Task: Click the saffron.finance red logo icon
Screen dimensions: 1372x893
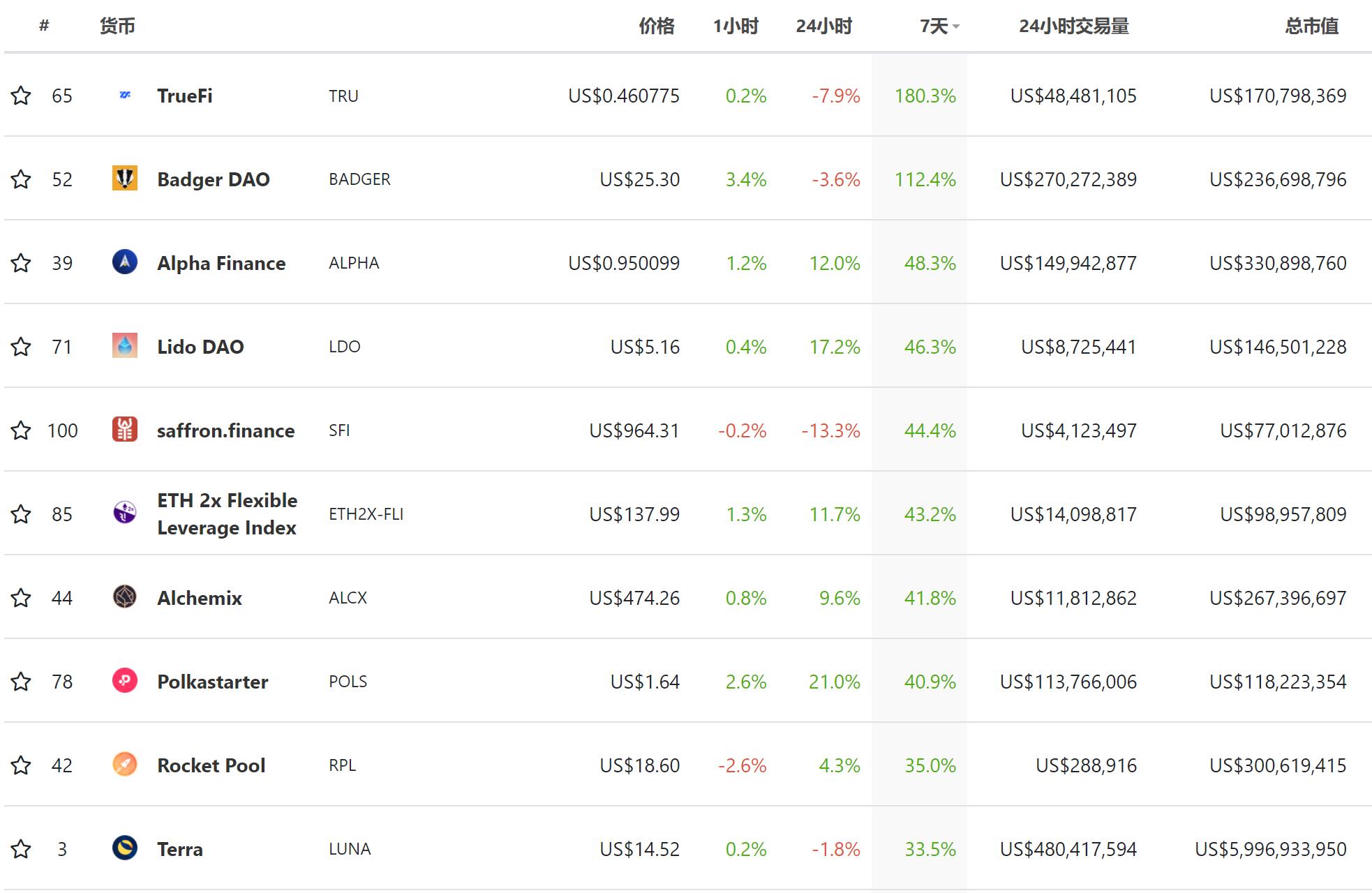Action: coord(125,430)
